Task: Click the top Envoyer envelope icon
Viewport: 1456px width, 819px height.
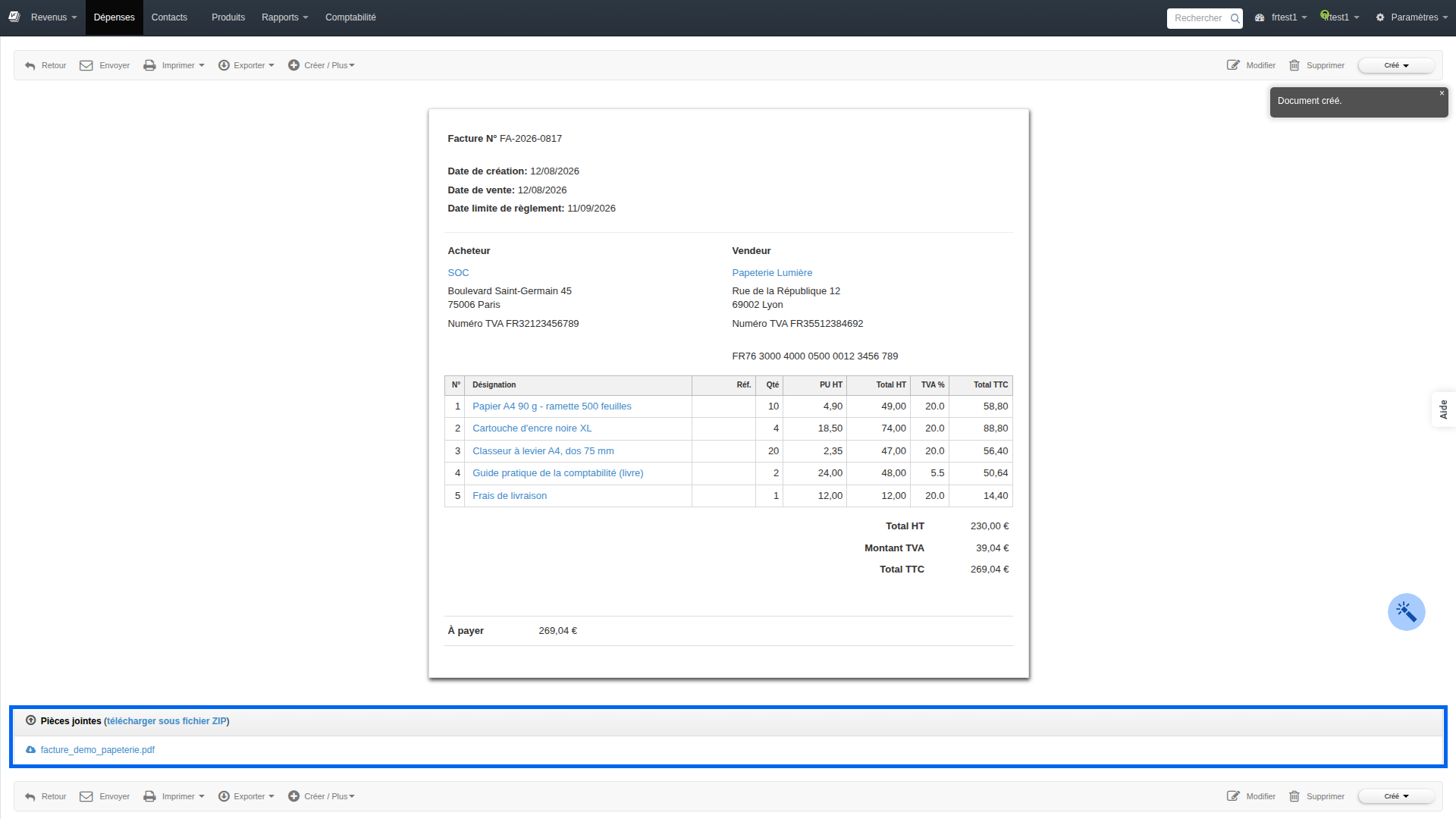Action: pyautogui.click(x=86, y=66)
